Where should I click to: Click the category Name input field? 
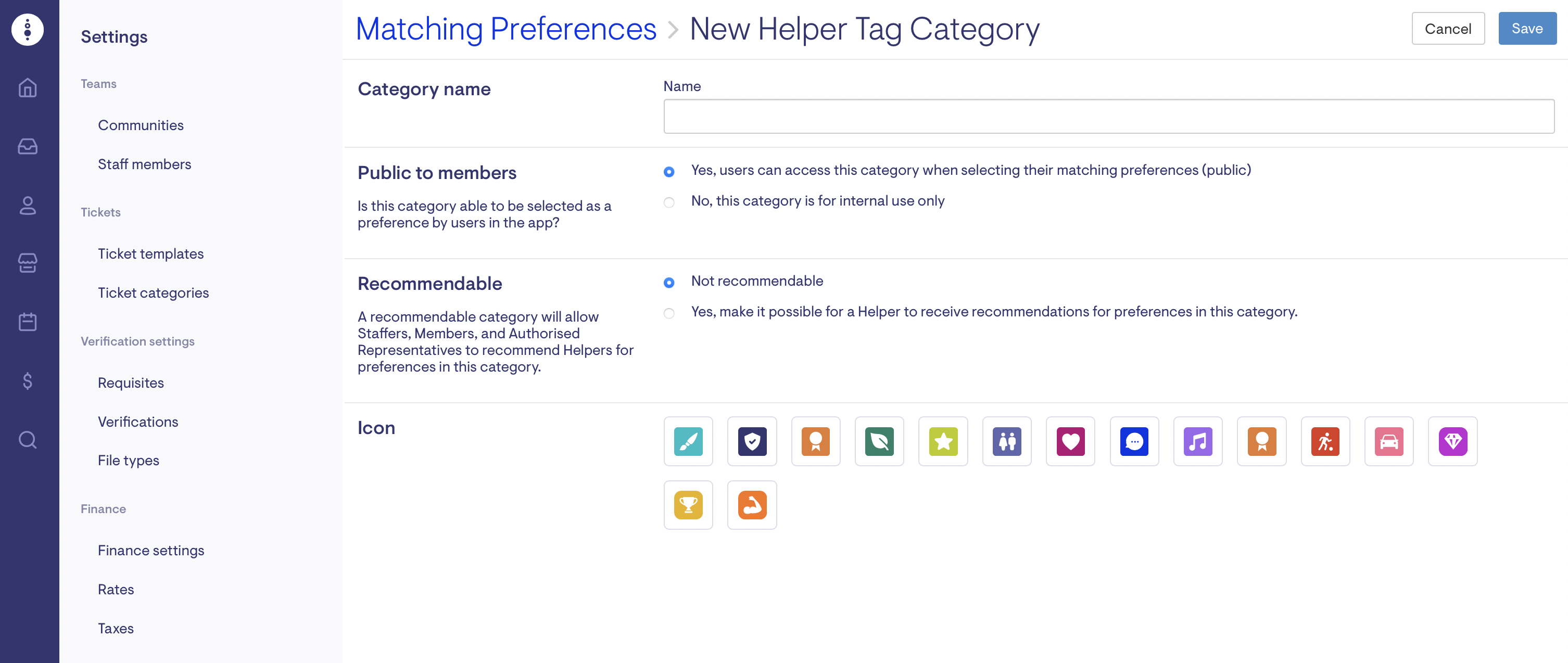pos(1108,116)
